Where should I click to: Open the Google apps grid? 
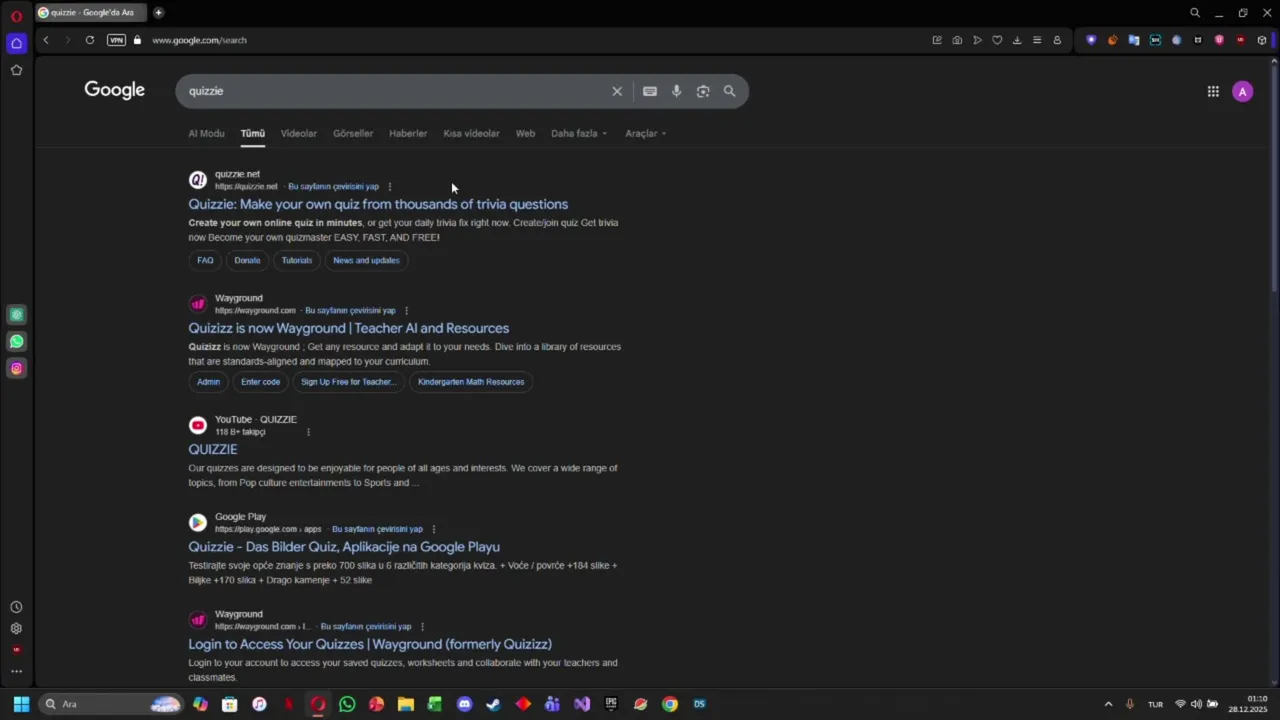point(1213,91)
